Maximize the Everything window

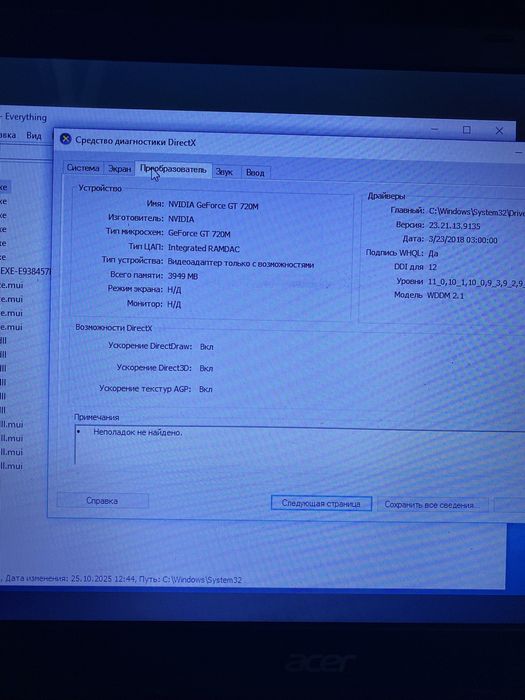click(467, 130)
